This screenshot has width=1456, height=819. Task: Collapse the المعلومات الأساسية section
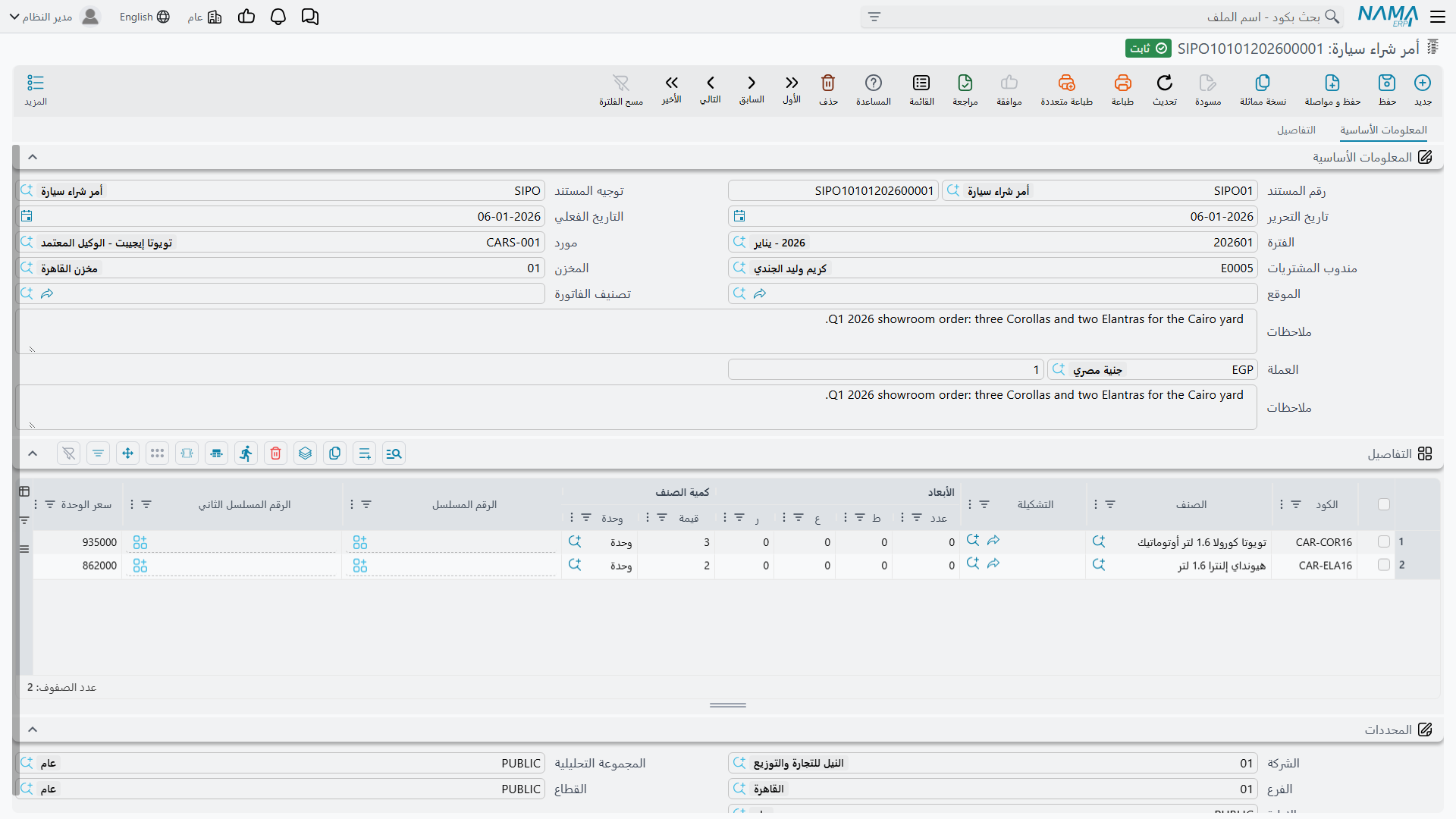pyautogui.click(x=33, y=157)
